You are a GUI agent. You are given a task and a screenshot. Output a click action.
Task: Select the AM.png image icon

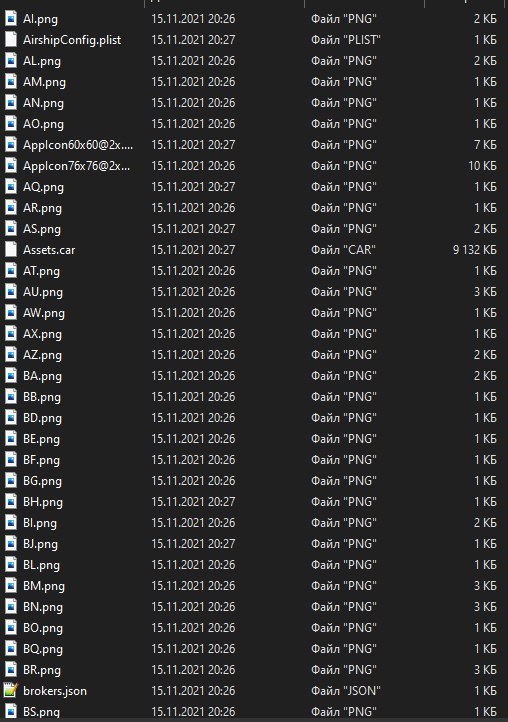[x=11, y=82]
